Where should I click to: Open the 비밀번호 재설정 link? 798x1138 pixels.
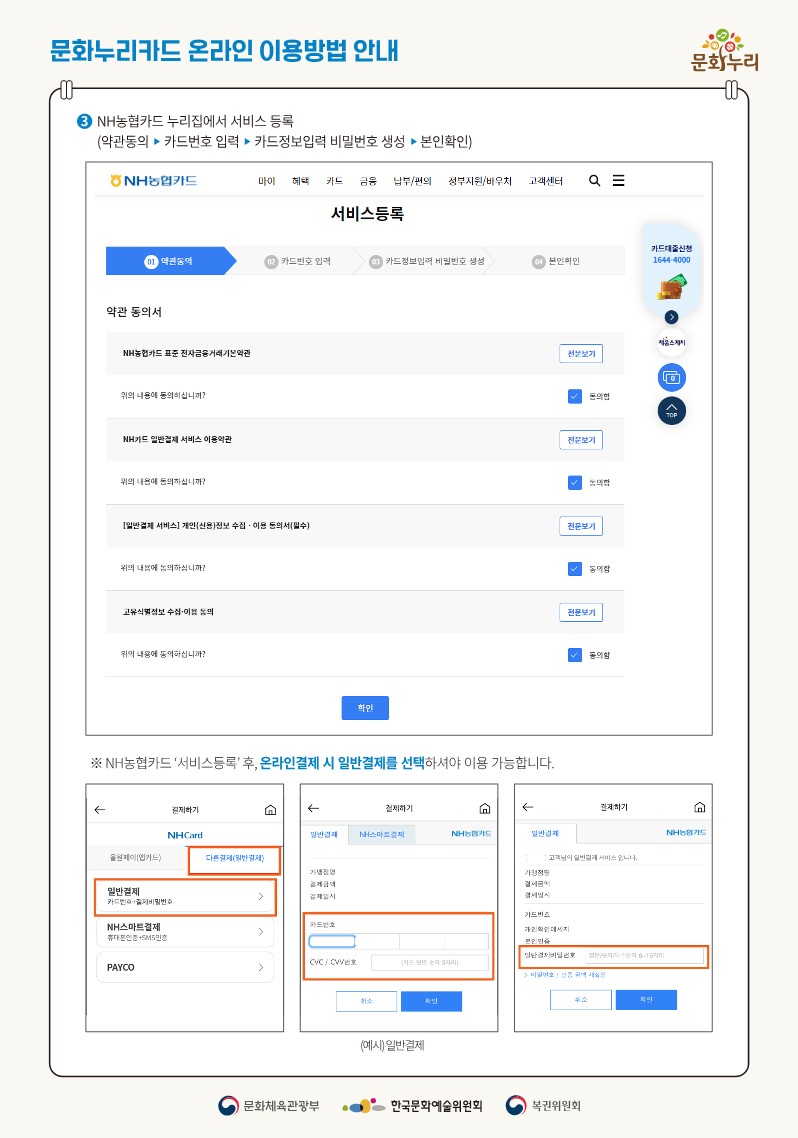tap(566, 975)
